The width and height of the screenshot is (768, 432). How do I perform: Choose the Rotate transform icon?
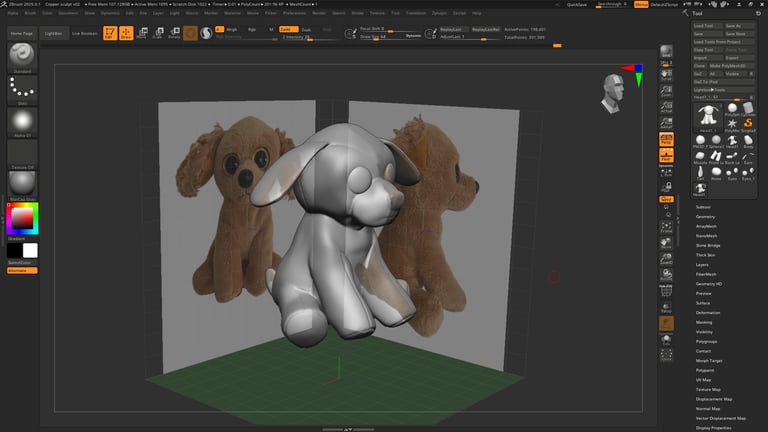coord(173,33)
